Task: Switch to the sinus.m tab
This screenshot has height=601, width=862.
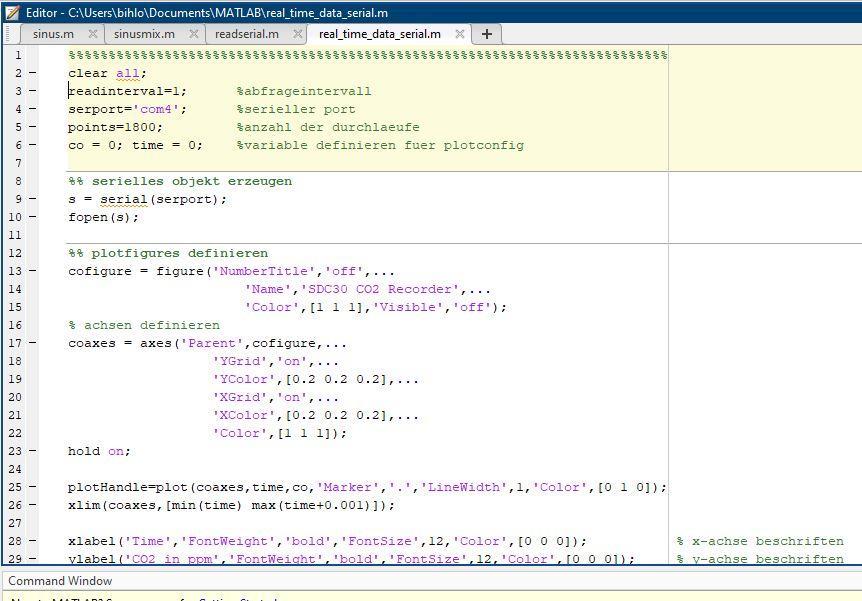Action: point(53,34)
